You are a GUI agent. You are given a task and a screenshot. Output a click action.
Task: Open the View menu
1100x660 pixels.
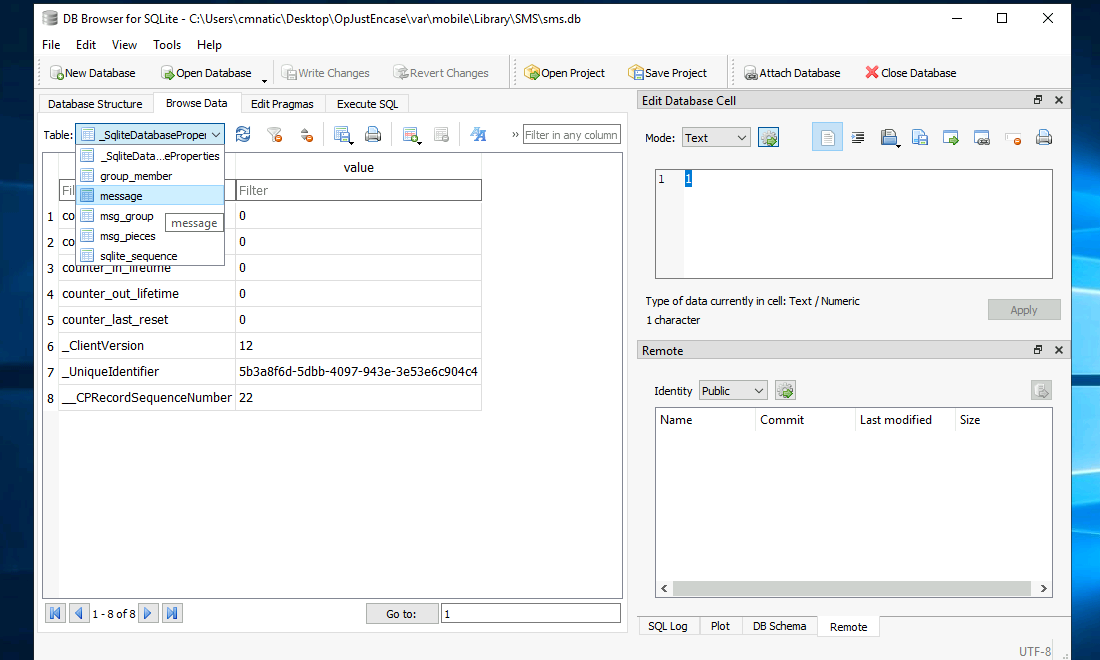click(x=124, y=45)
